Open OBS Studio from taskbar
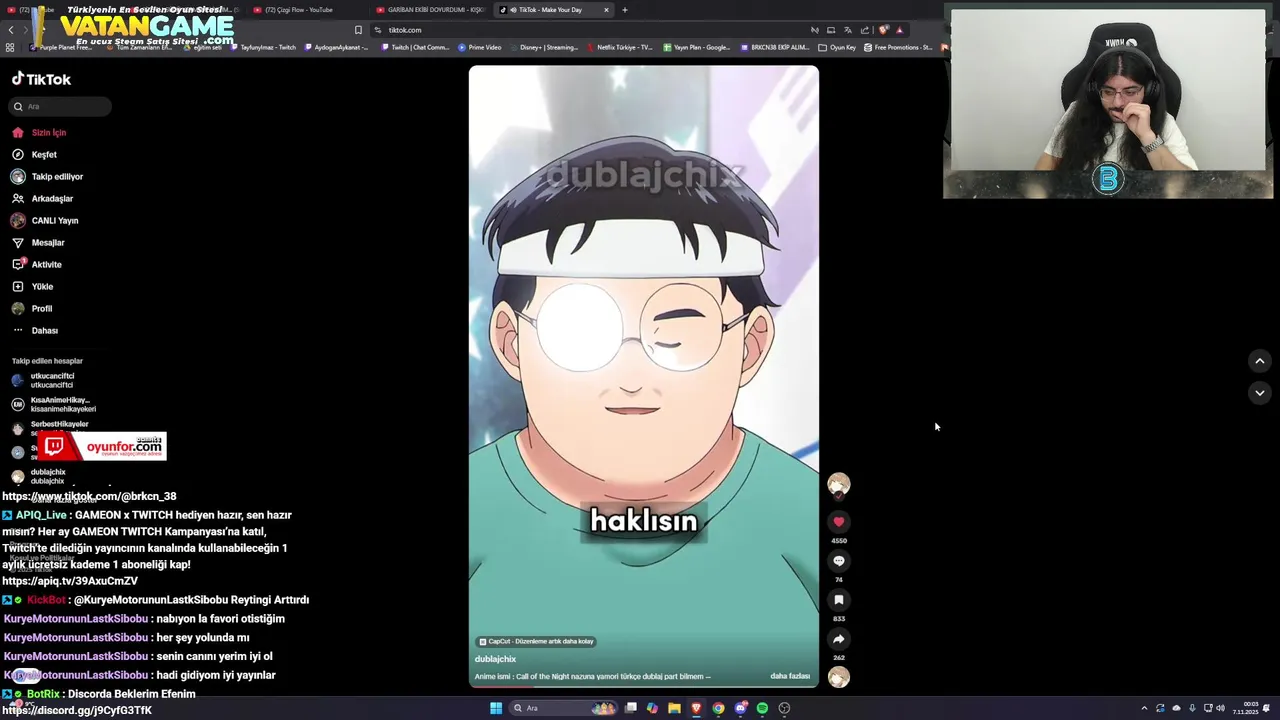Screen dimensions: 1280x720 pos(784,708)
